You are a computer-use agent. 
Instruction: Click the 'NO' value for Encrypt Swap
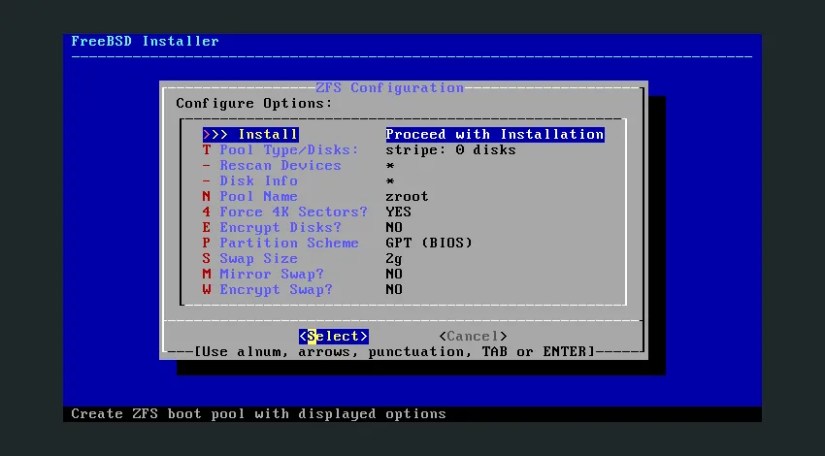click(394, 290)
